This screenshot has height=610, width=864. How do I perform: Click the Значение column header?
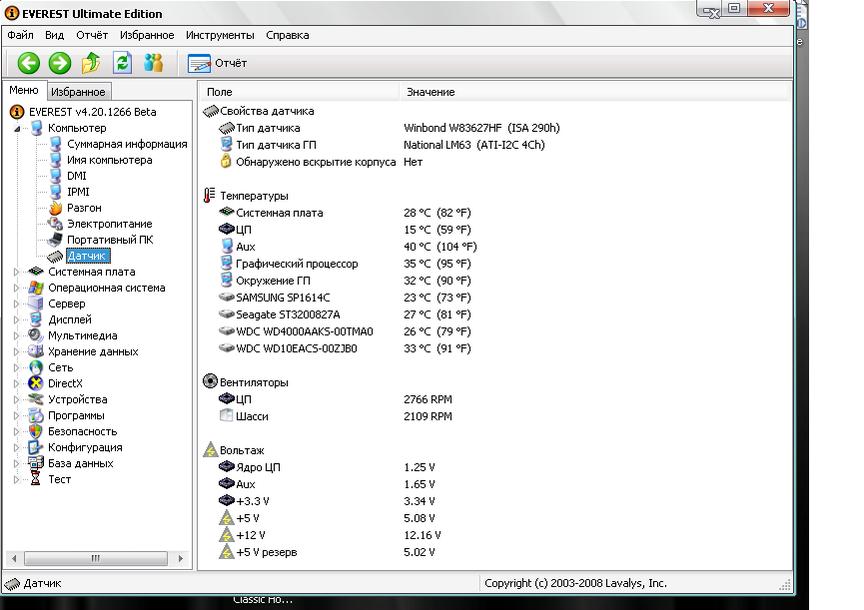[x=430, y=92]
